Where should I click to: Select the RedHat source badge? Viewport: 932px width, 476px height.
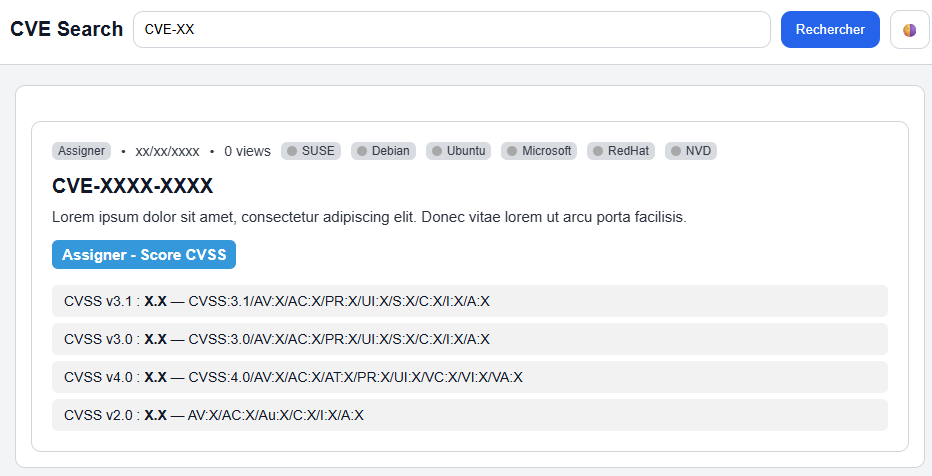pyautogui.click(x=621, y=151)
